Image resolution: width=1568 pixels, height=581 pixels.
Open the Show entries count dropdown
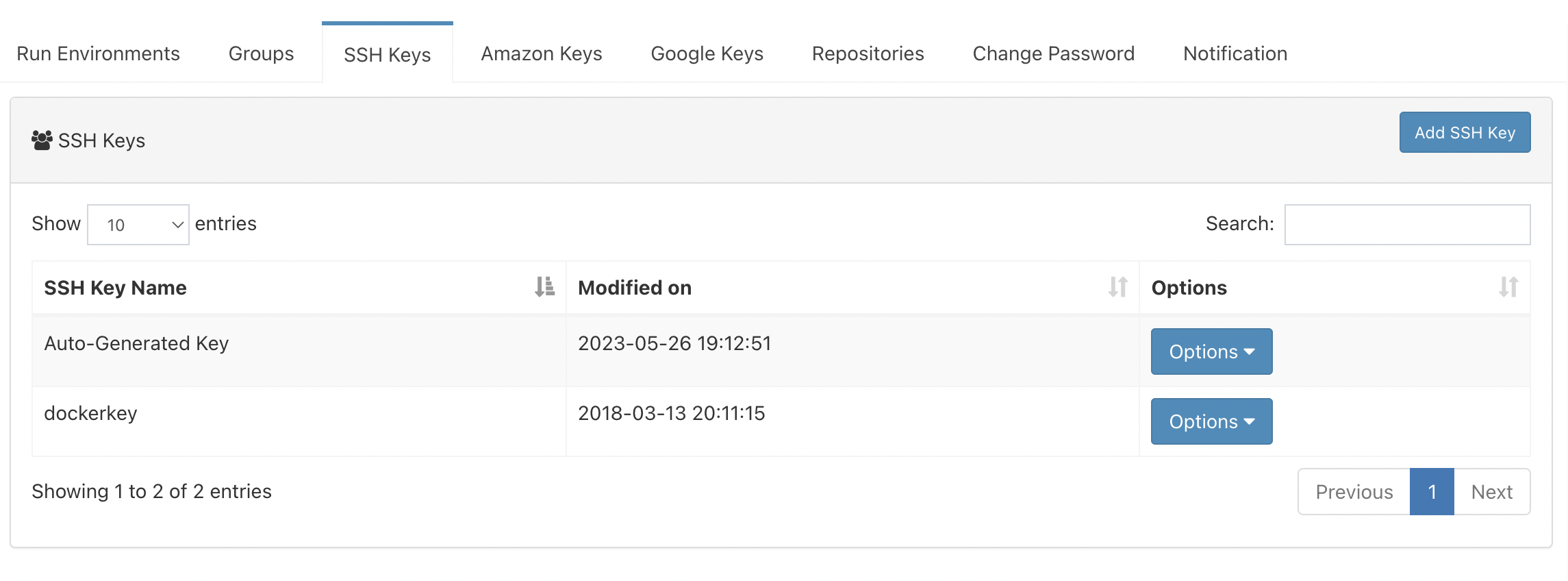coord(138,225)
